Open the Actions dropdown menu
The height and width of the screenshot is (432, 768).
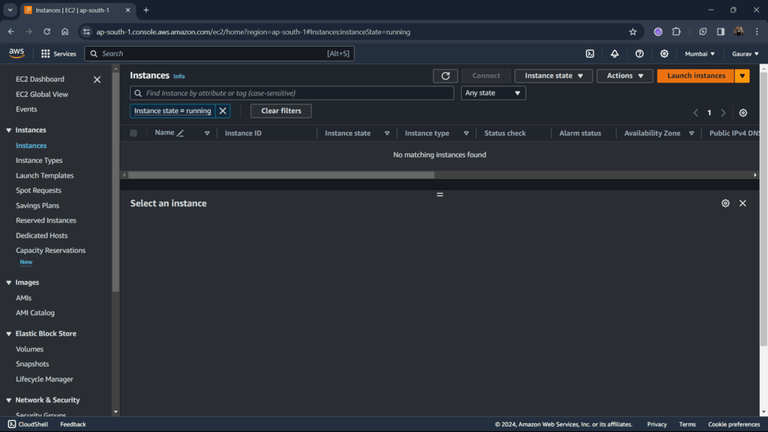click(624, 76)
